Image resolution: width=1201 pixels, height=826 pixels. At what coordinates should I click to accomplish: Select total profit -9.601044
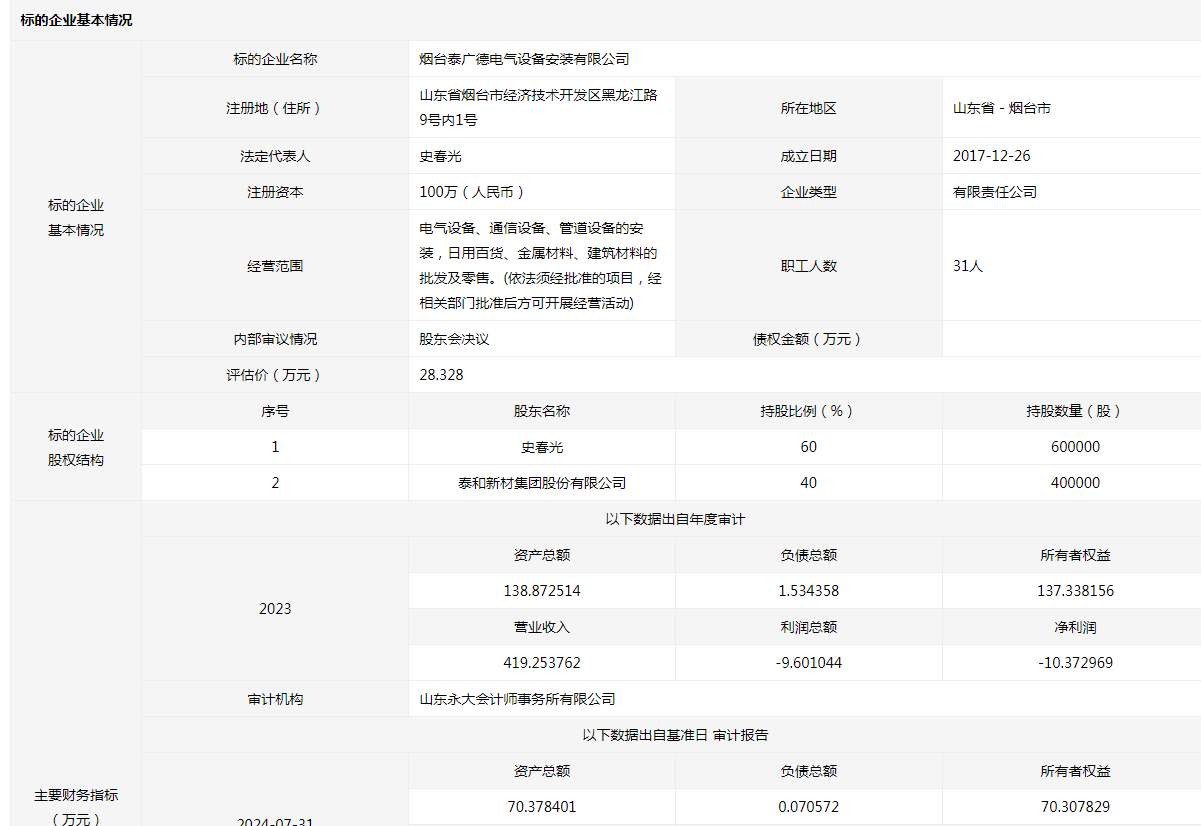point(808,663)
